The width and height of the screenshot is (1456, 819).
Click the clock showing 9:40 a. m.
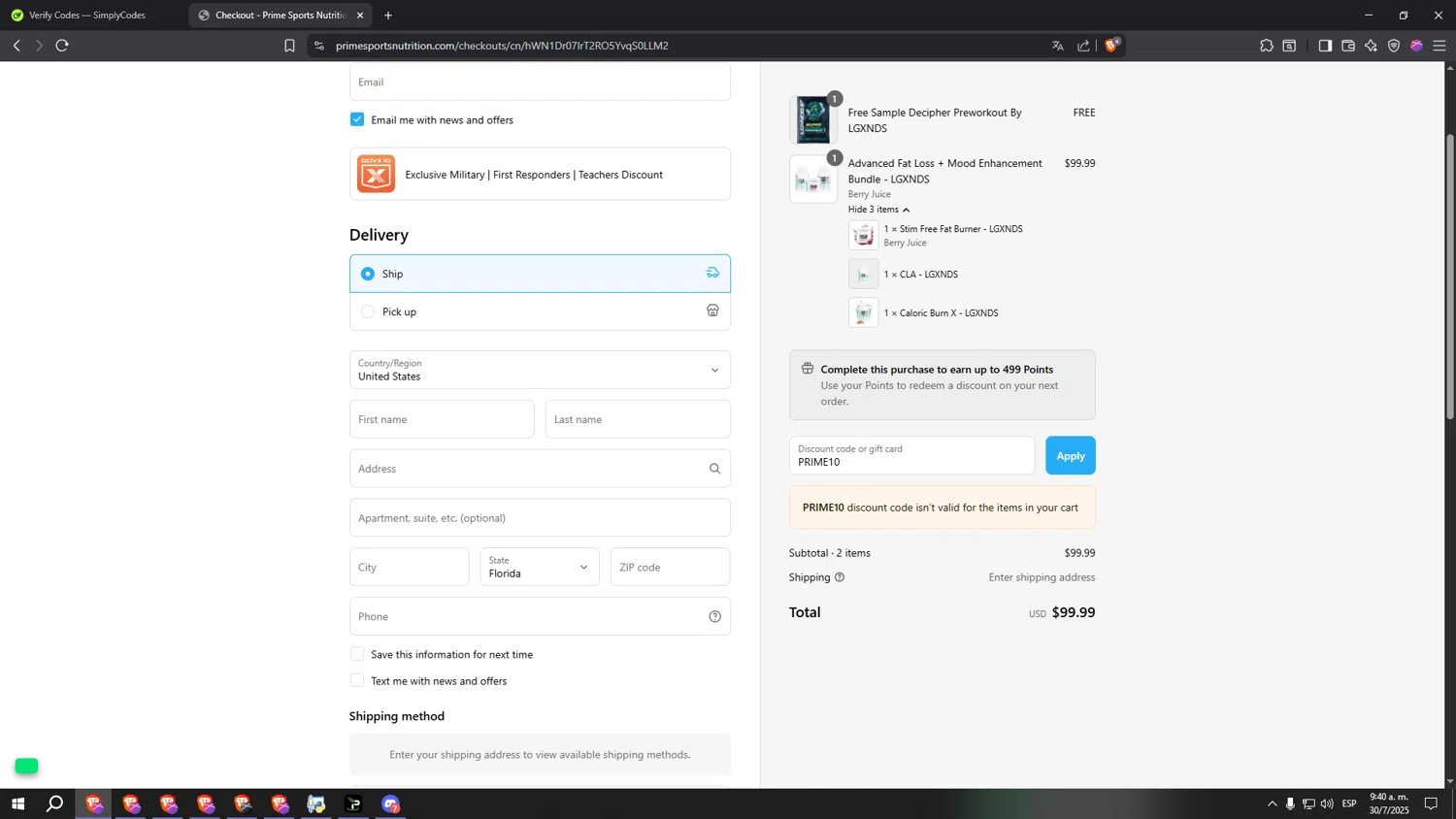[1389, 803]
